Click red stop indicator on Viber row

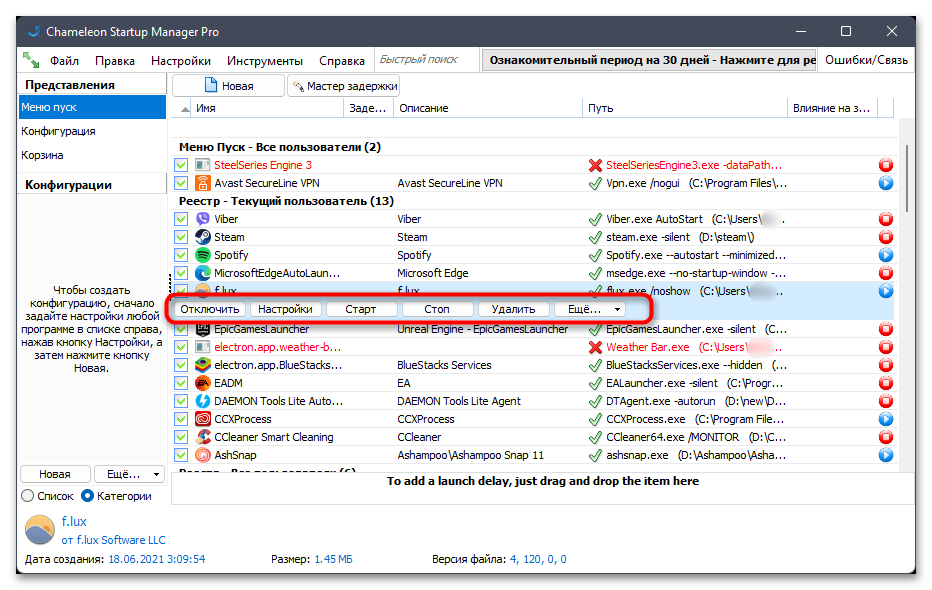(886, 219)
